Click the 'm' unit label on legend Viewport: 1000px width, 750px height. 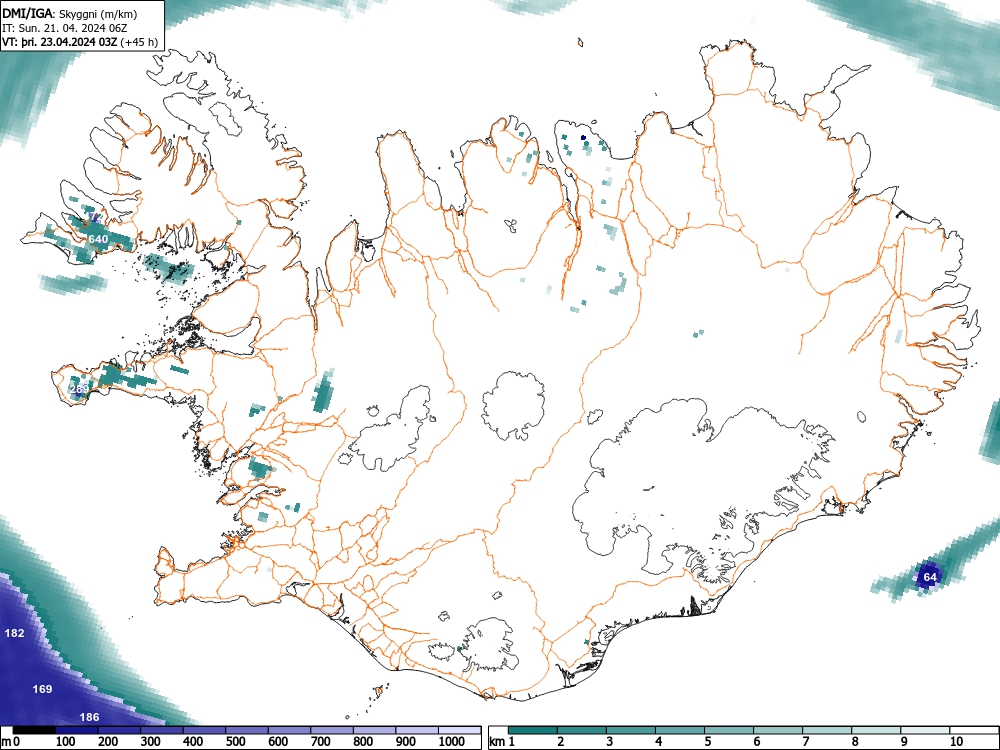tap(6, 742)
